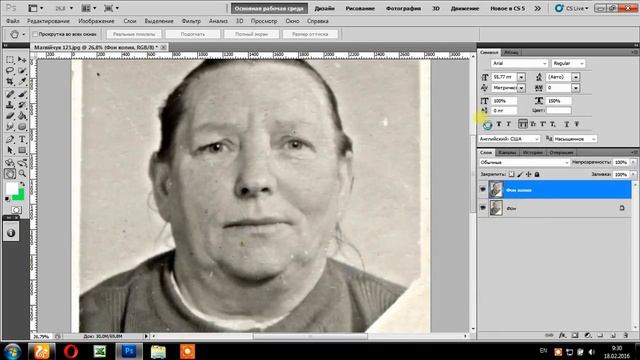
Task: Hide the 'Фон копия' layer
Action: click(483, 190)
